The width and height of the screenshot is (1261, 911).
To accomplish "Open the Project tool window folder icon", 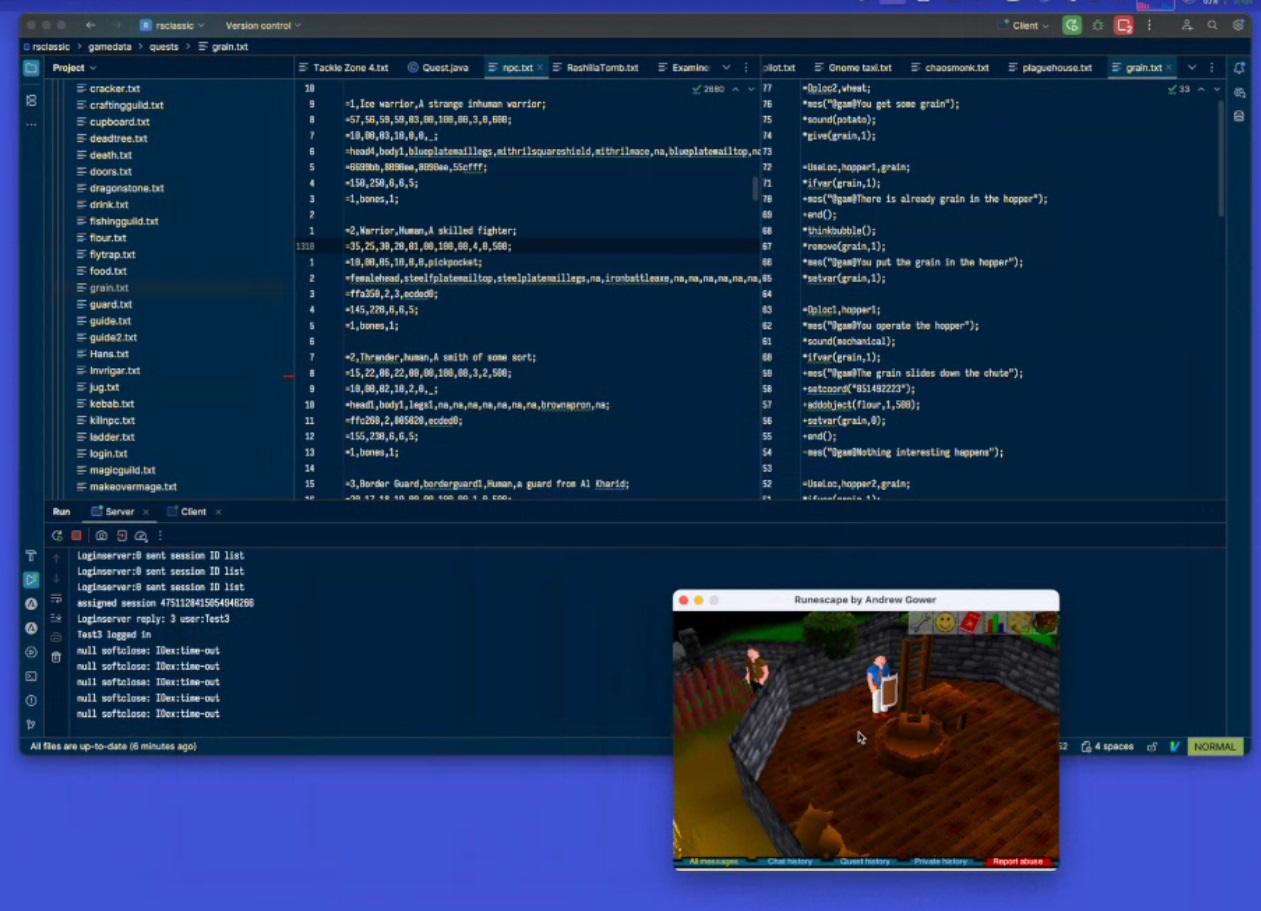I will pos(31,68).
